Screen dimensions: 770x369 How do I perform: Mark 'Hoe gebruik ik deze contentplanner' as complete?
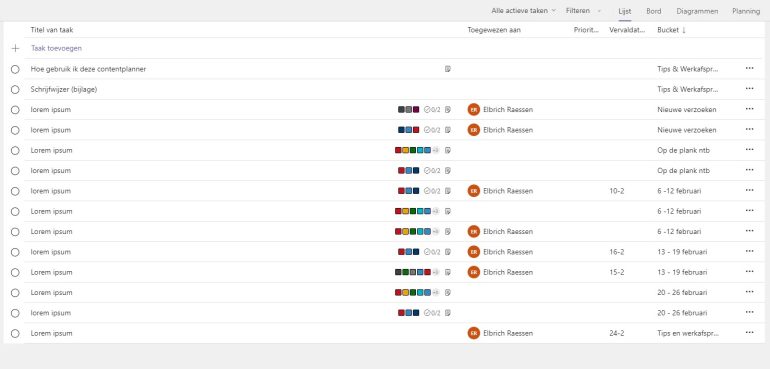pos(15,69)
